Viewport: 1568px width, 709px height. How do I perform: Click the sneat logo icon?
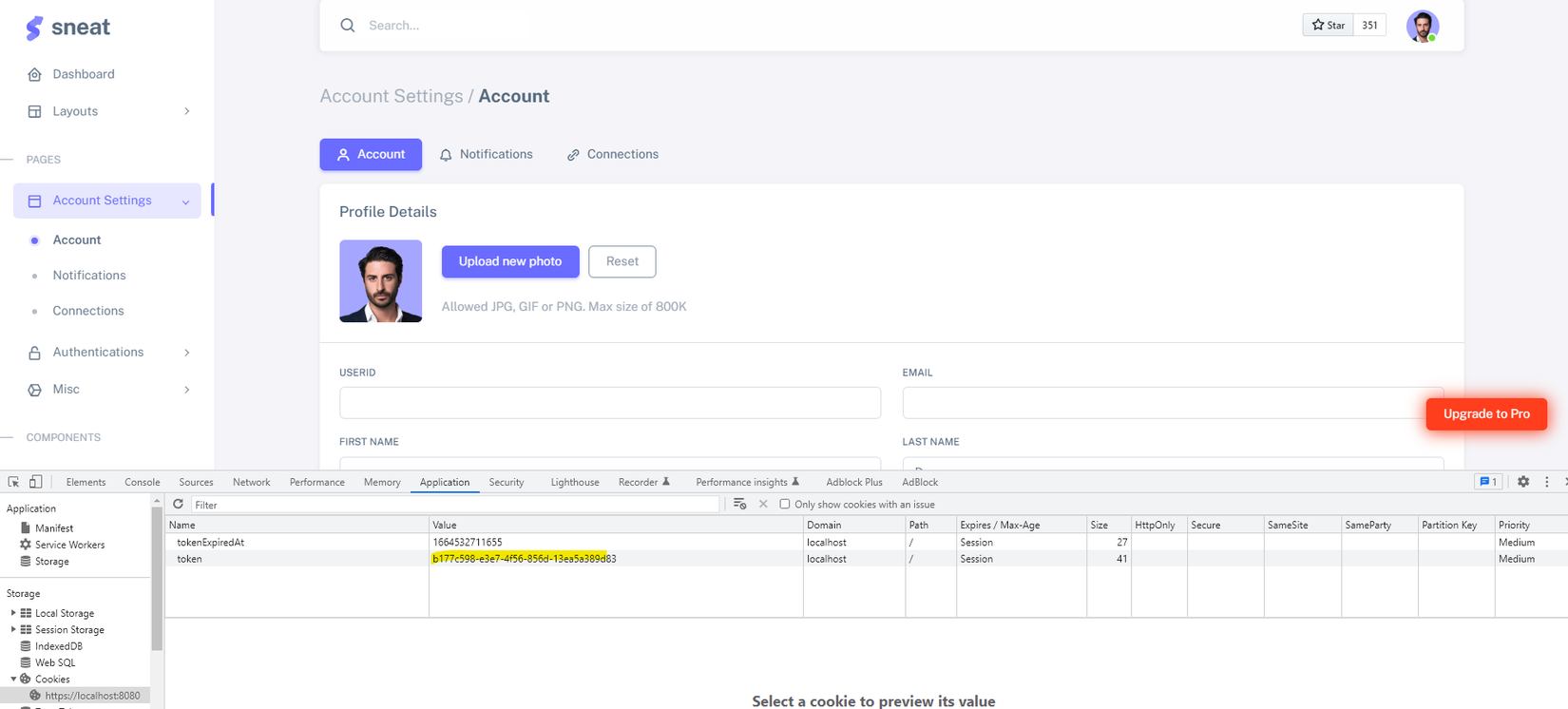34,29
